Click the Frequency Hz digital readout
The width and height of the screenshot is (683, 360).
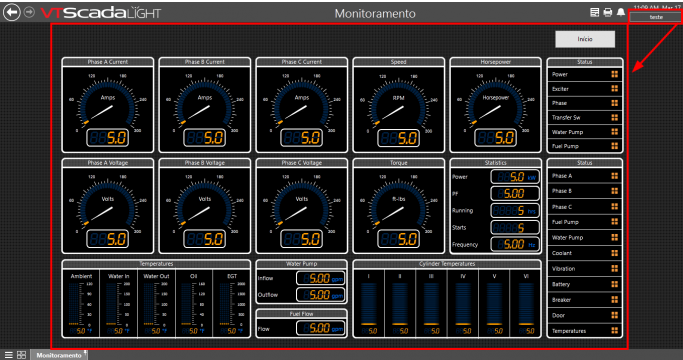tap(515, 245)
